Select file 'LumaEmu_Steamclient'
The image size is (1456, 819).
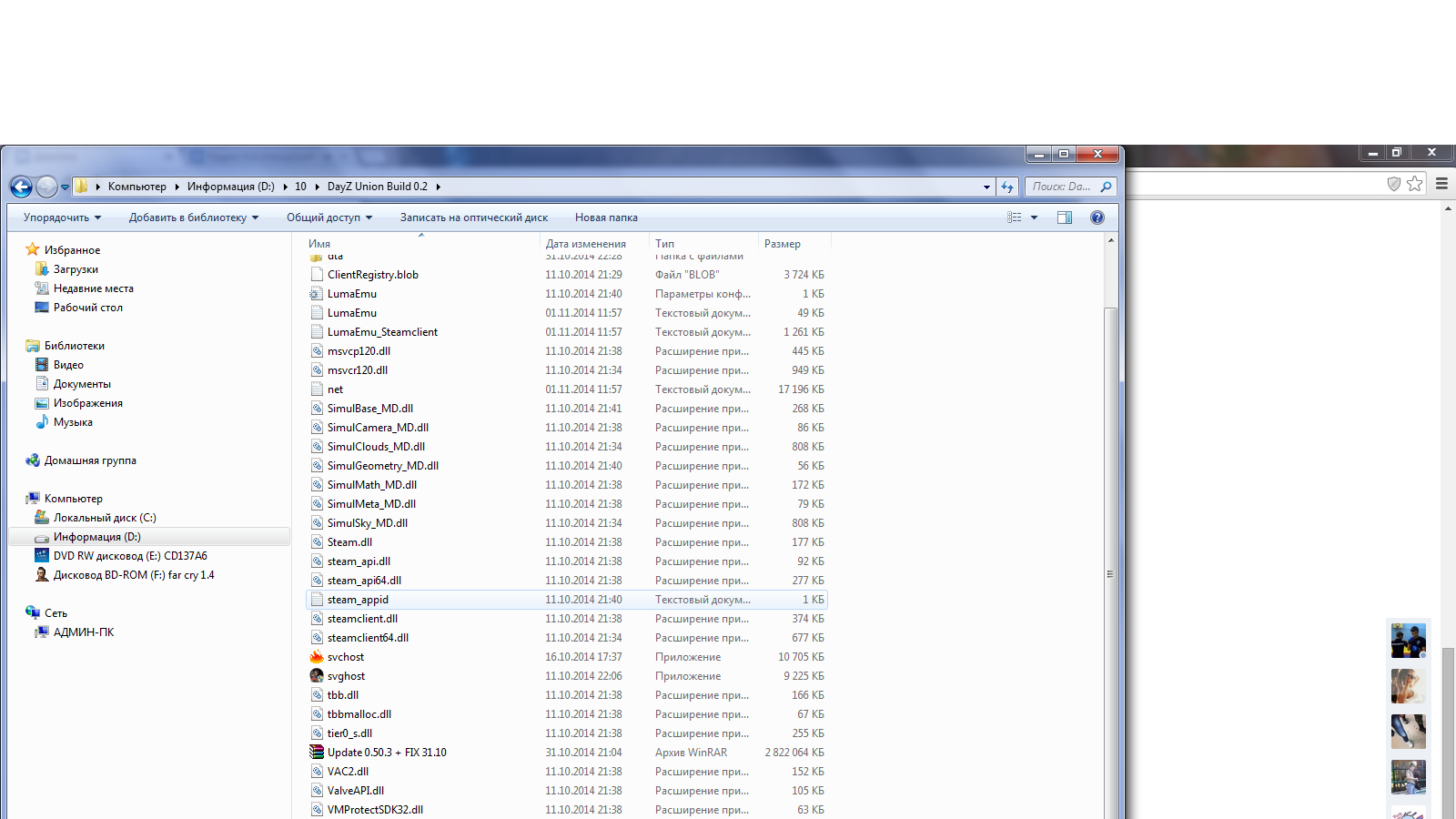(x=382, y=332)
